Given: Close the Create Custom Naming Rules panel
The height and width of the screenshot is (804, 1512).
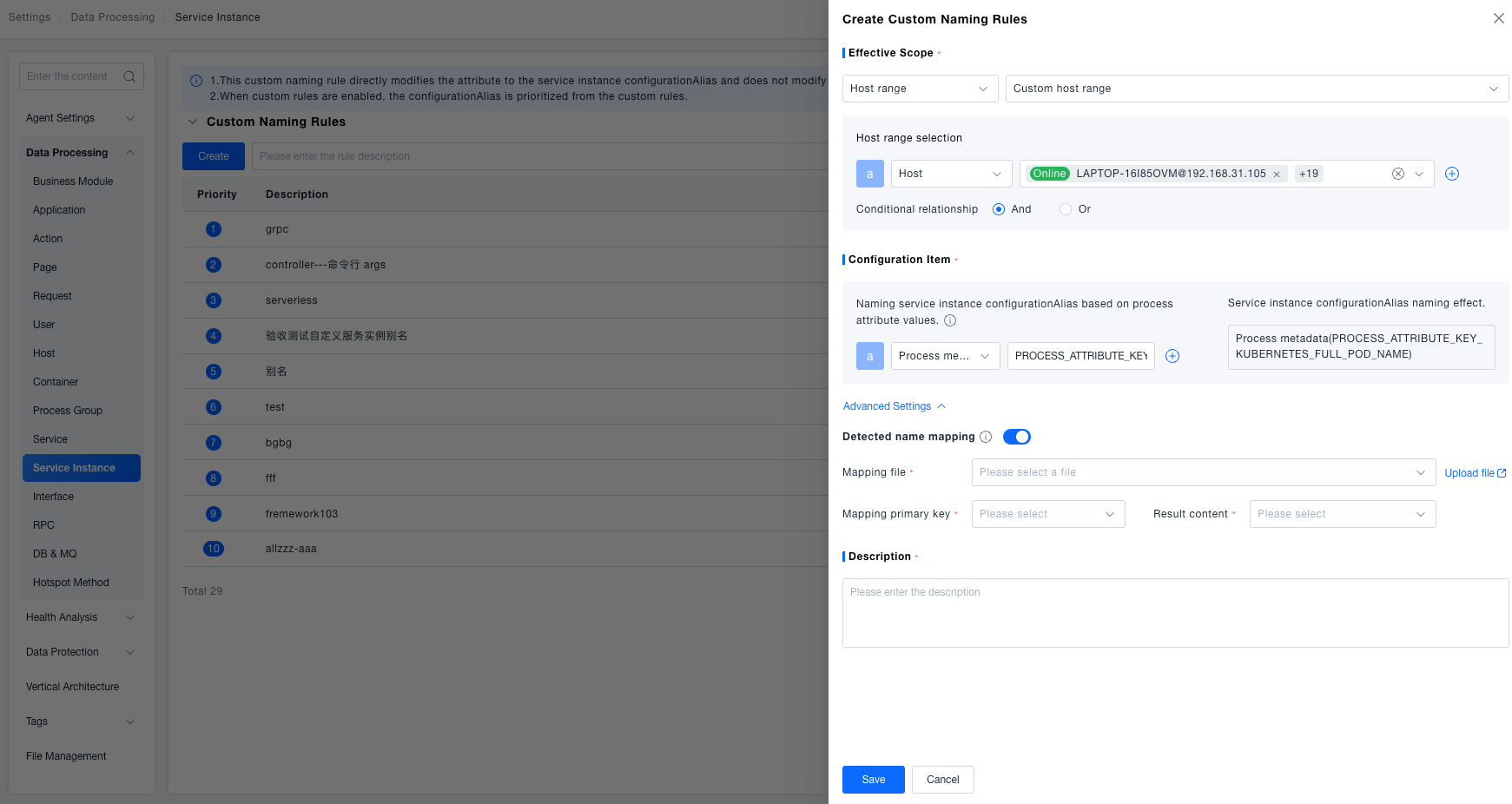Looking at the screenshot, I should pos(1498,18).
